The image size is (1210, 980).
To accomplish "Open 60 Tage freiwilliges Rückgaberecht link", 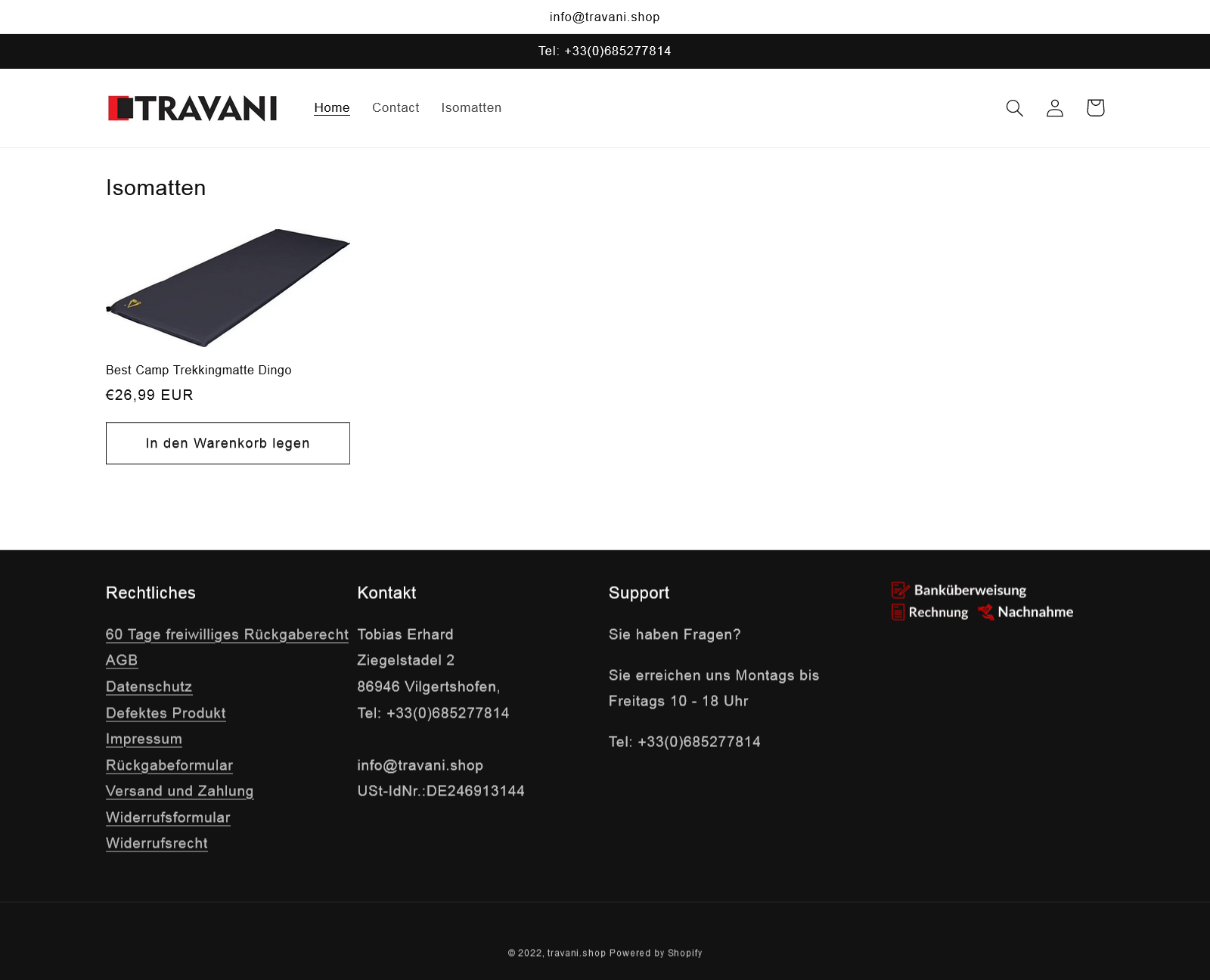I will coord(227,634).
